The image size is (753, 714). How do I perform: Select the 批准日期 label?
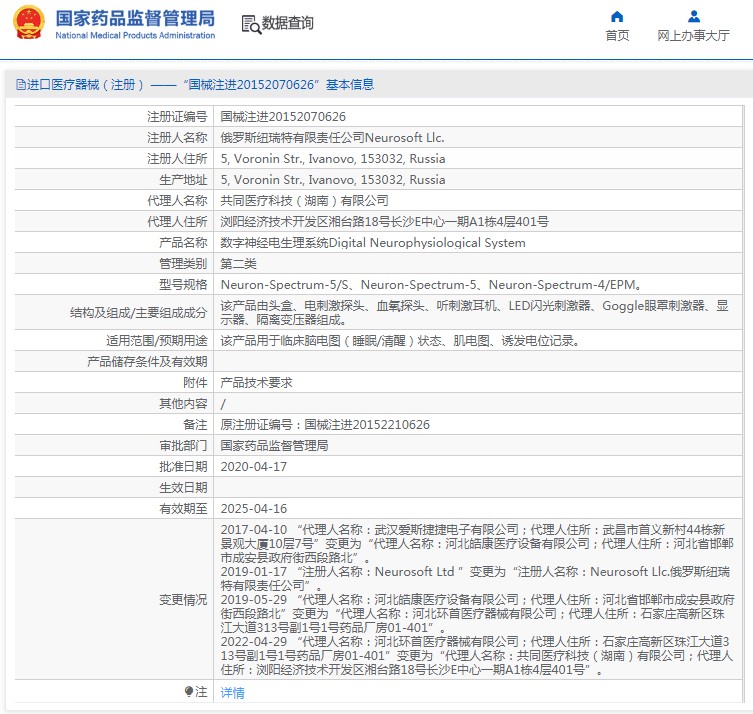tap(183, 467)
